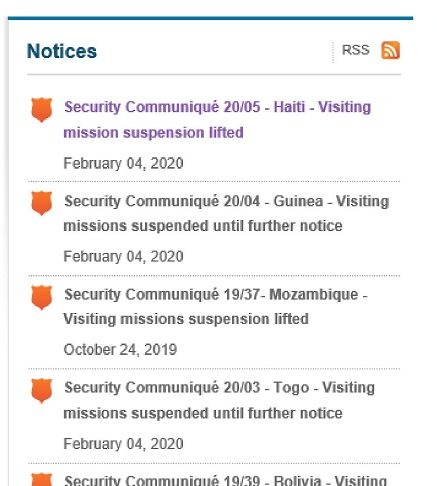Open Security Communiqué 19/37 Mozambique notice
This screenshot has width=437, height=486.
[215, 307]
